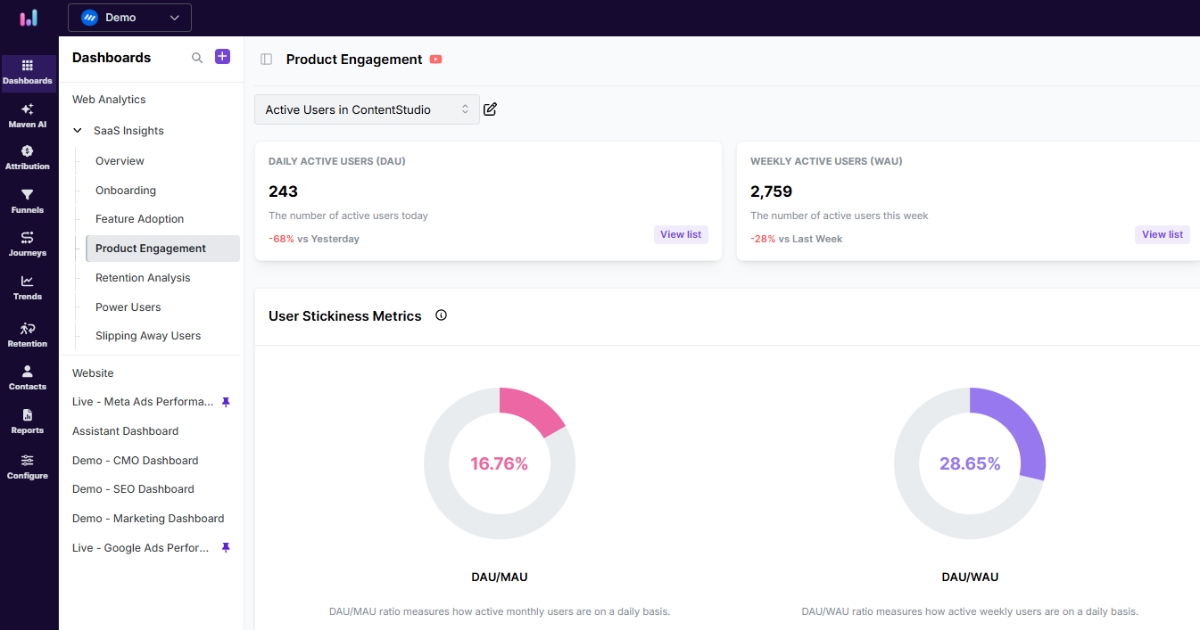Screen dimensions: 1200x630
Task: Select the Feature Adoption dashboard
Action: coord(140,219)
